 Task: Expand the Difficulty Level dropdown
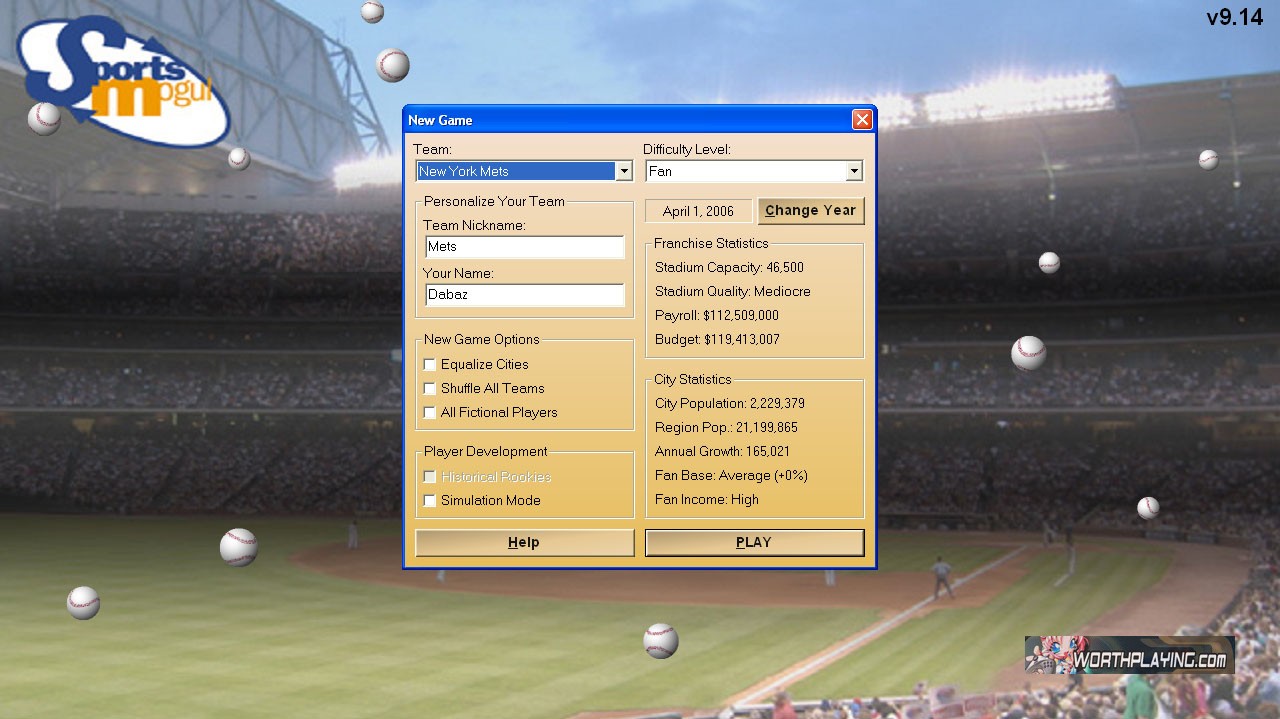coord(854,172)
